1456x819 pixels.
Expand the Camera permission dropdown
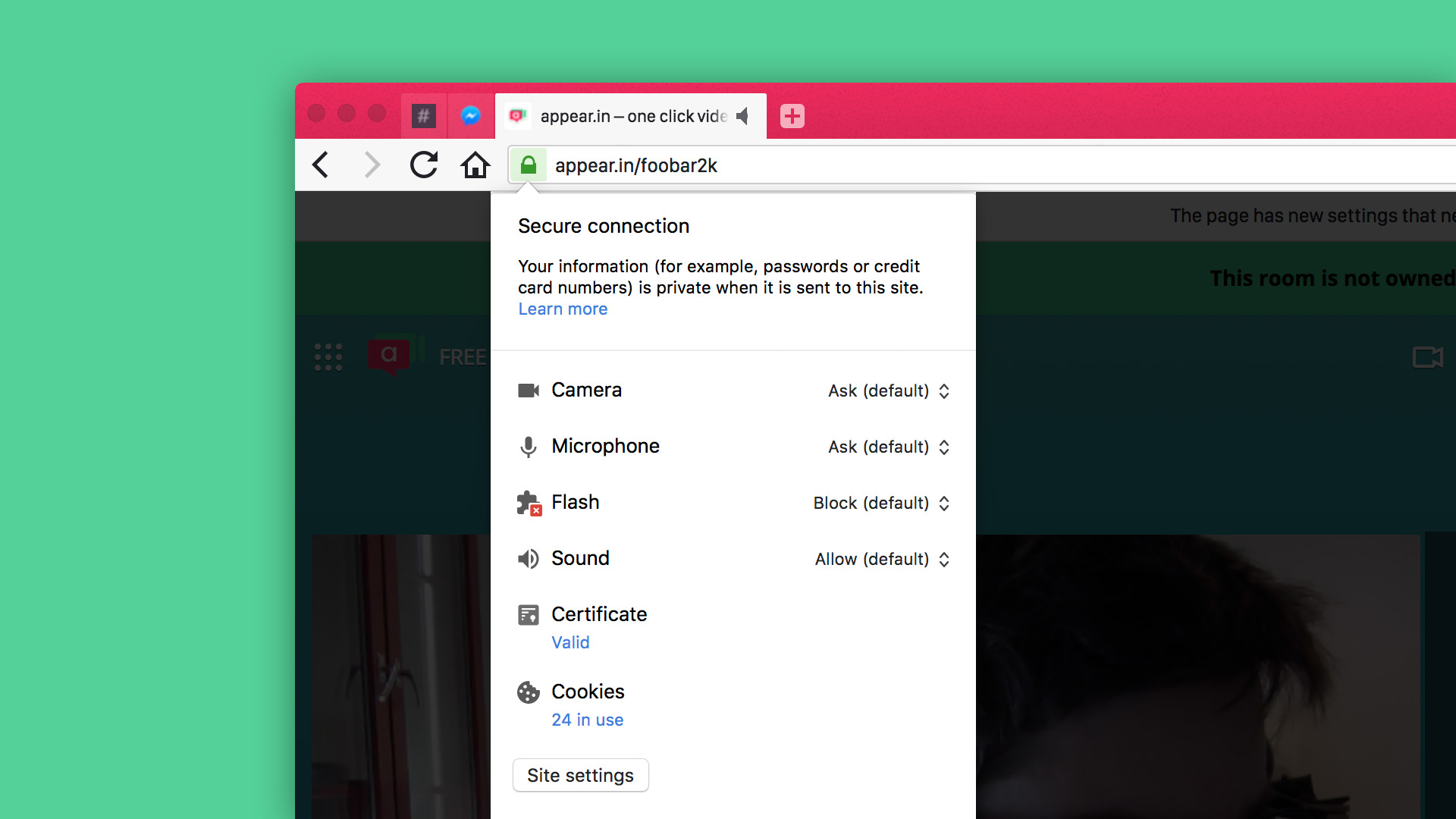pos(887,391)
